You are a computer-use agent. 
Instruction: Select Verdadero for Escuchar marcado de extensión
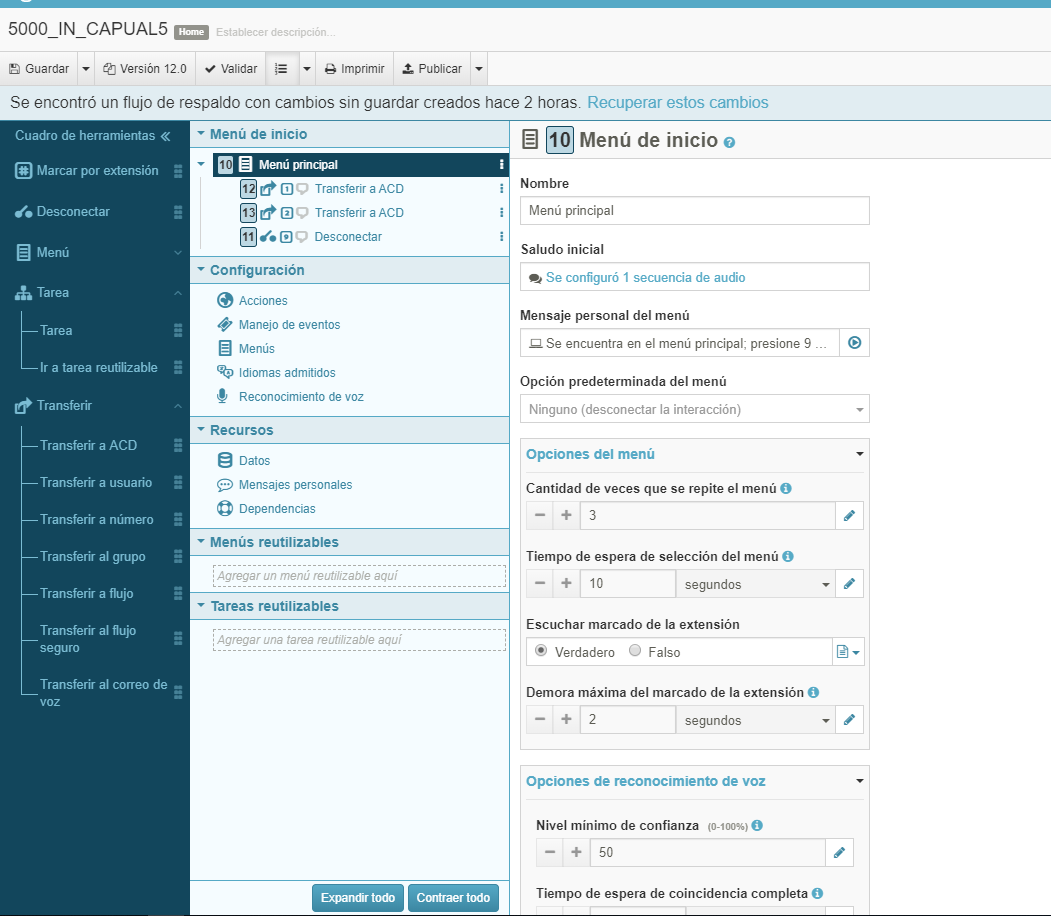pyautogui.click(x=541, y=651)
